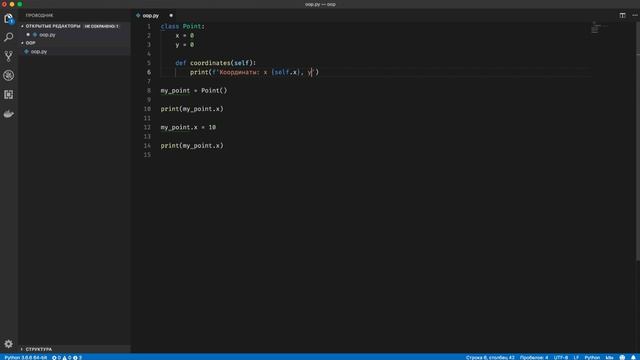
Task: Click the f-string print statement on line 6
Action: click(254, 72)
